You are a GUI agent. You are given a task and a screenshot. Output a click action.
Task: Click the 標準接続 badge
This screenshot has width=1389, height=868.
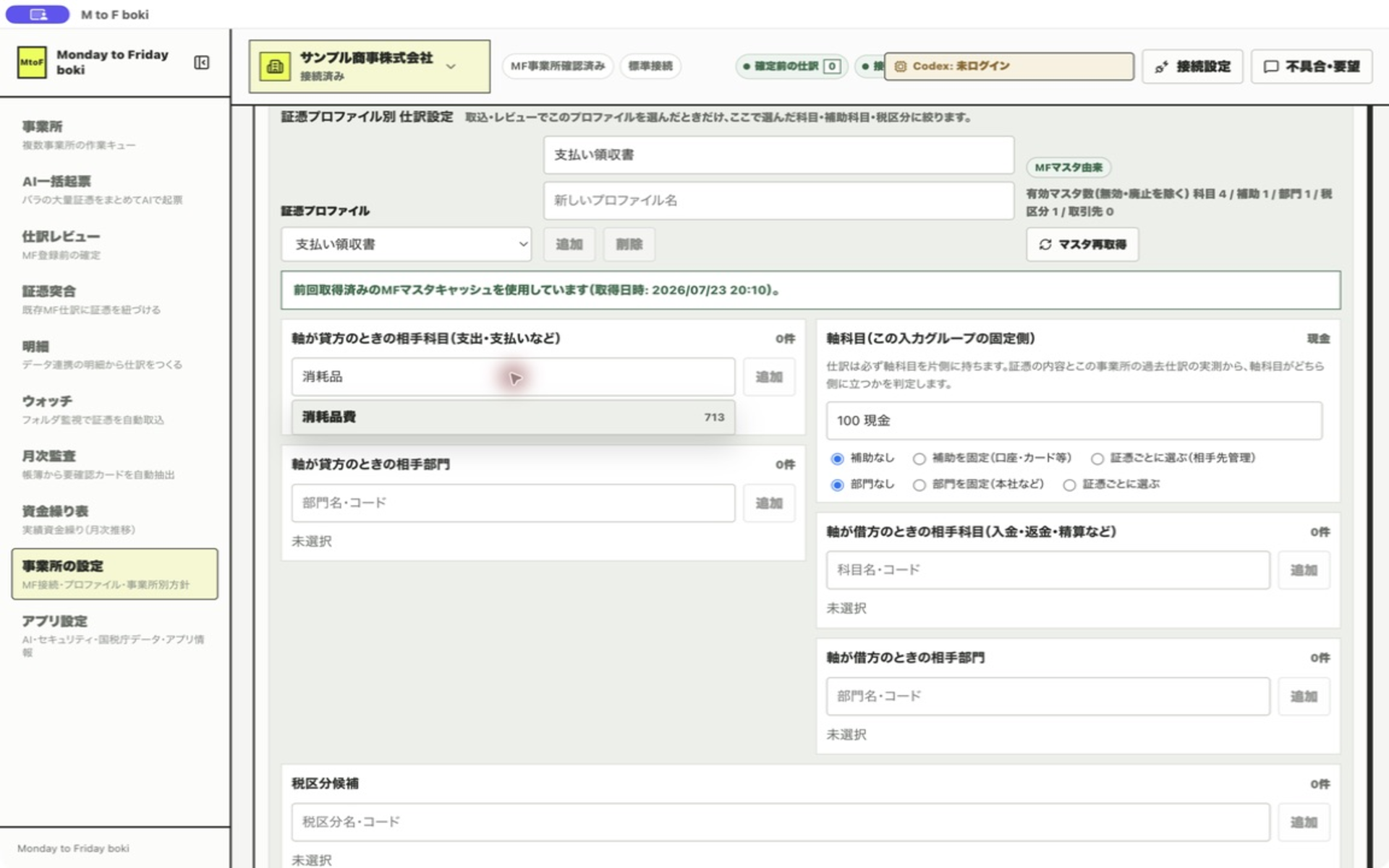pos(650,67)
